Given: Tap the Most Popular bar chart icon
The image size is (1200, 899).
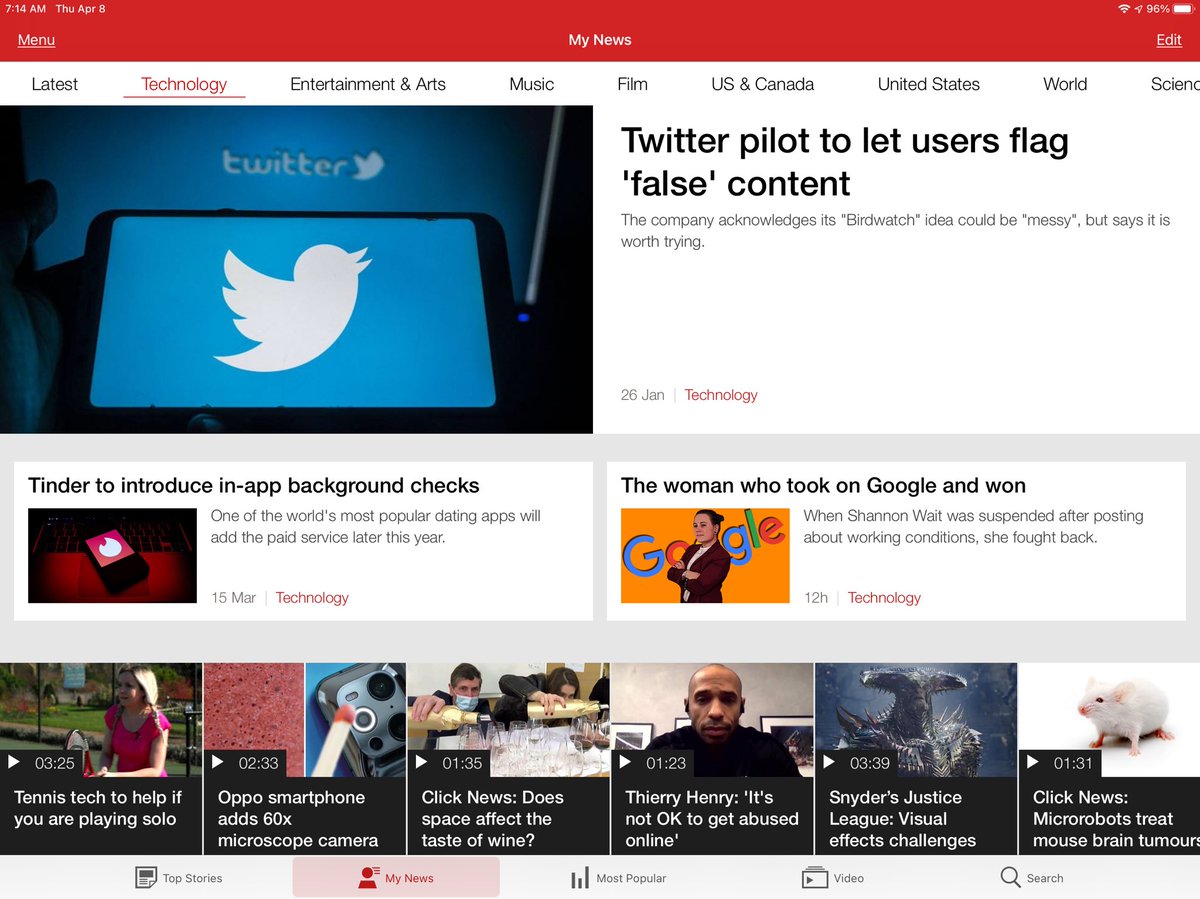Looking at the screenshot, I should [580, 878].
